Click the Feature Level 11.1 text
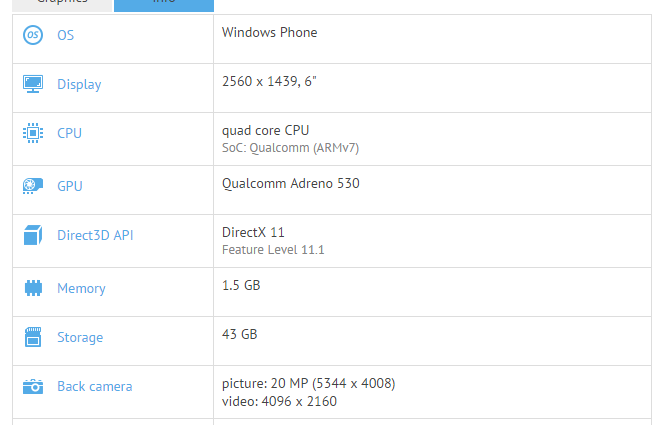 273,249
